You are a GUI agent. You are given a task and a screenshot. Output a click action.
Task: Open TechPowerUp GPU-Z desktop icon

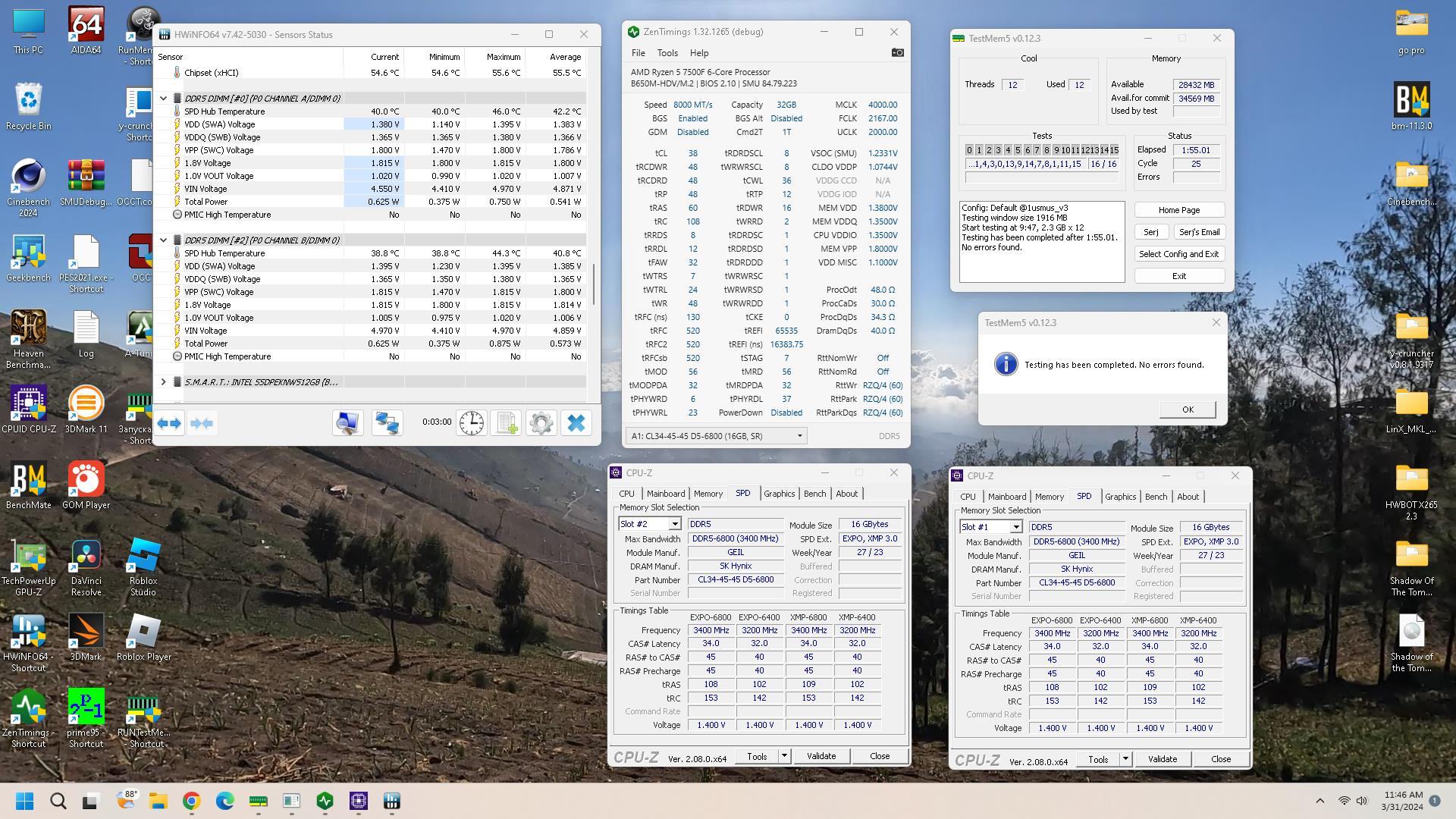pos(28,566)
